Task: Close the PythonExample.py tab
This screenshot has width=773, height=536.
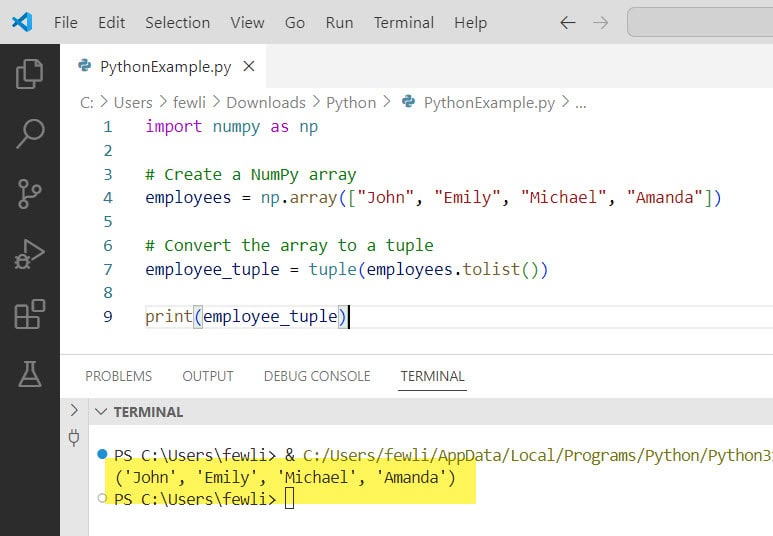Action: click(249, 66)
